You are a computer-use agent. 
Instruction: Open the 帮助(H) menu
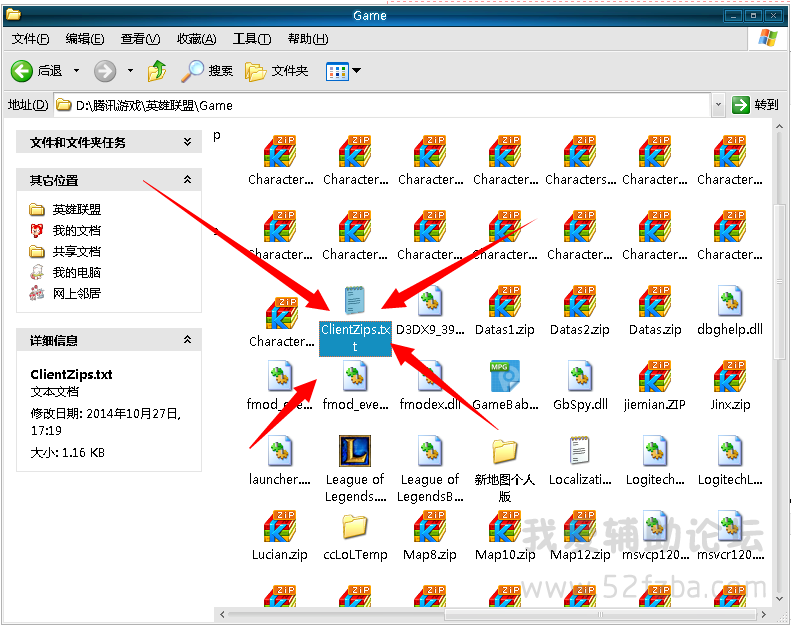(x=308, y=39)
